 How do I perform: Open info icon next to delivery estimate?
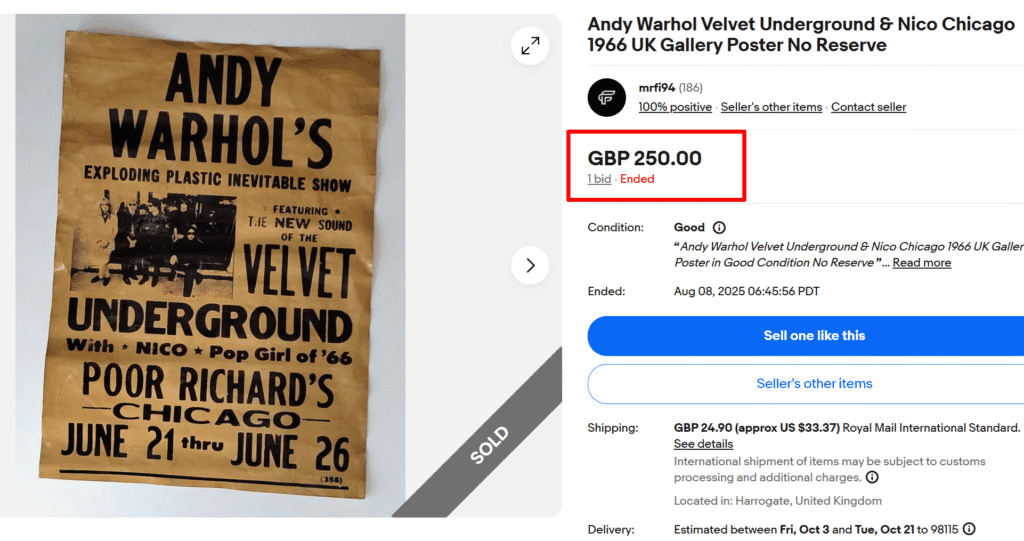969,529
